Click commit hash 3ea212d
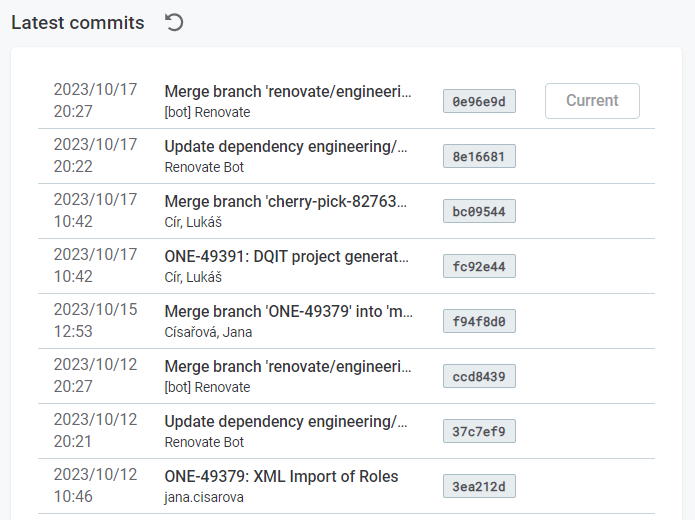This screenshot has width=695, height=520. (479, 486)
